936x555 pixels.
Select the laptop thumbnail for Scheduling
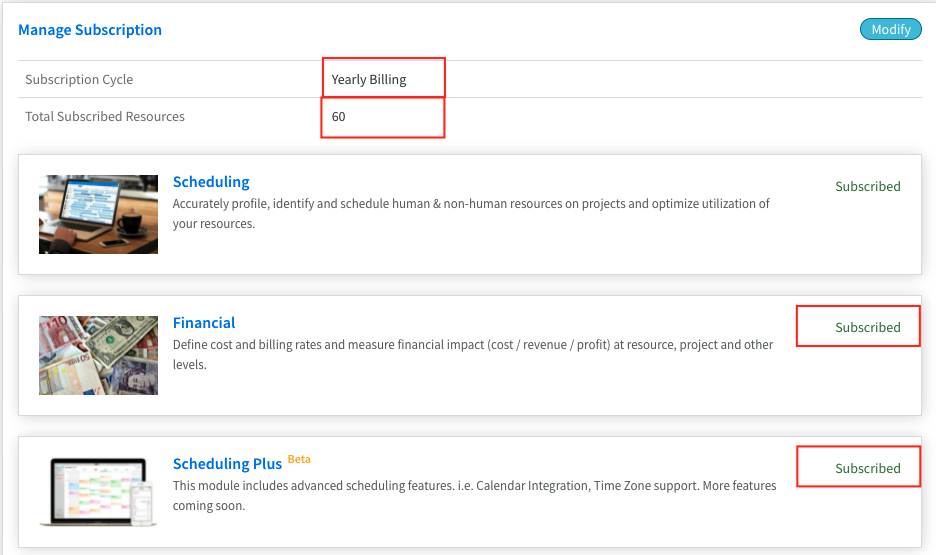98,214
